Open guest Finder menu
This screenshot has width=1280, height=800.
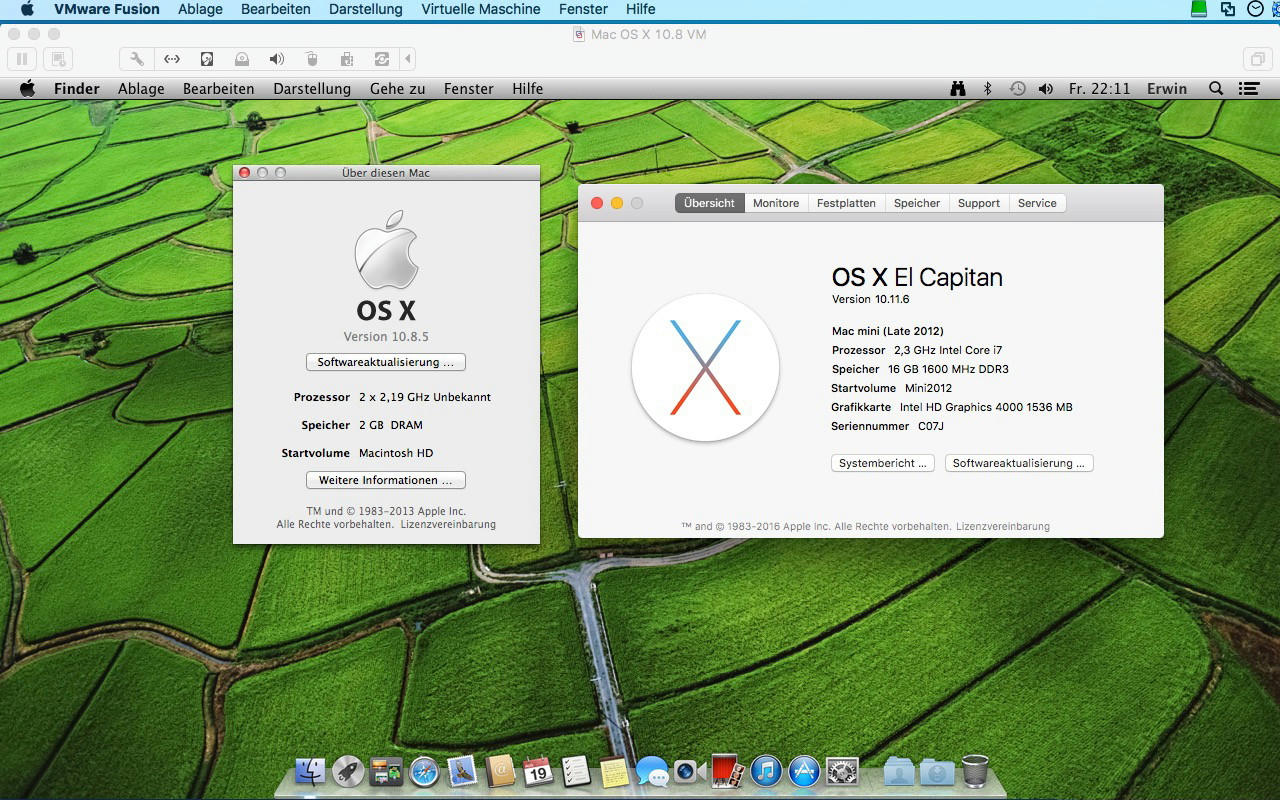(x=77, y=88)
